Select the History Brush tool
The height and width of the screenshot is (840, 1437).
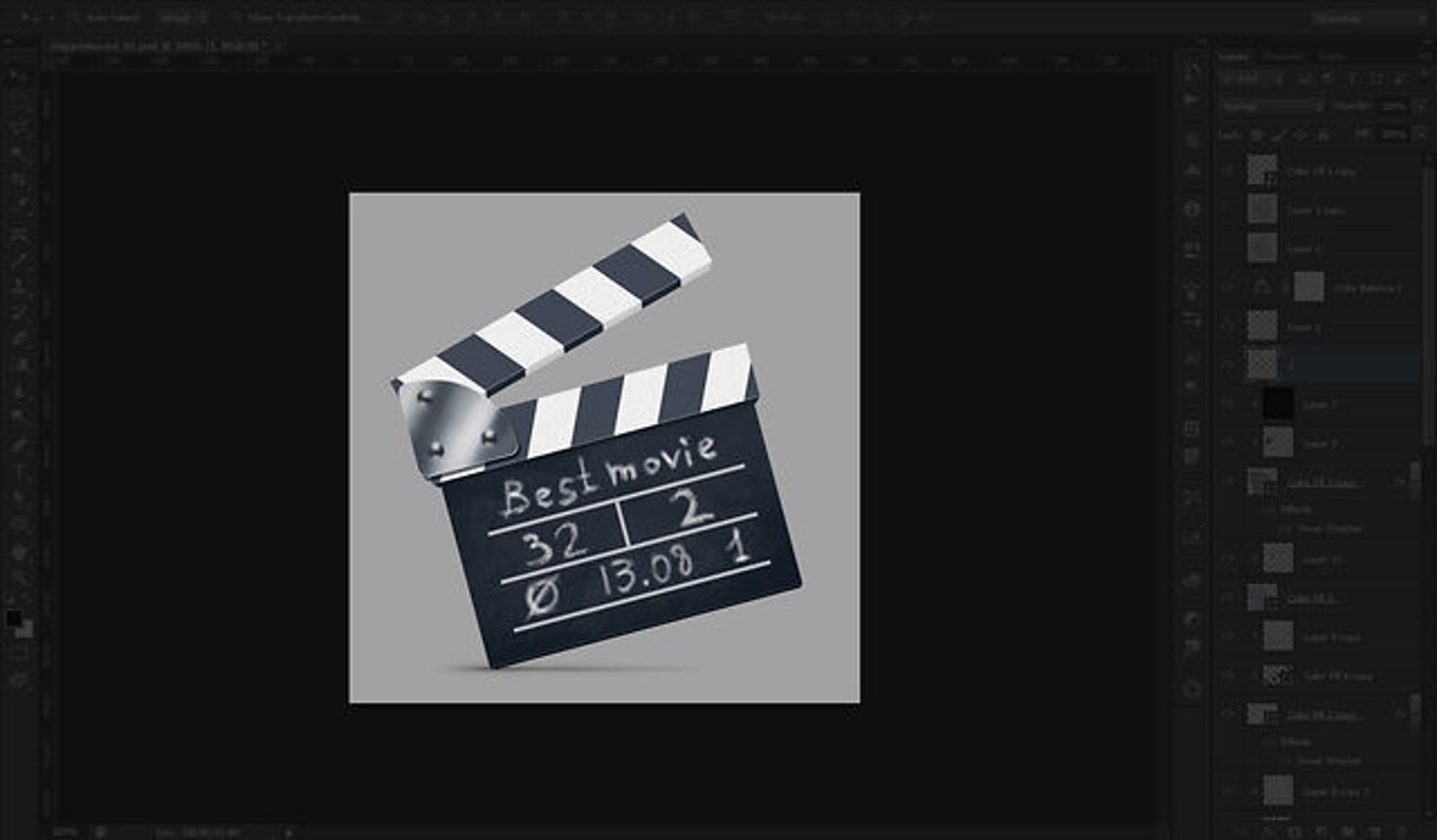point(19,311)
